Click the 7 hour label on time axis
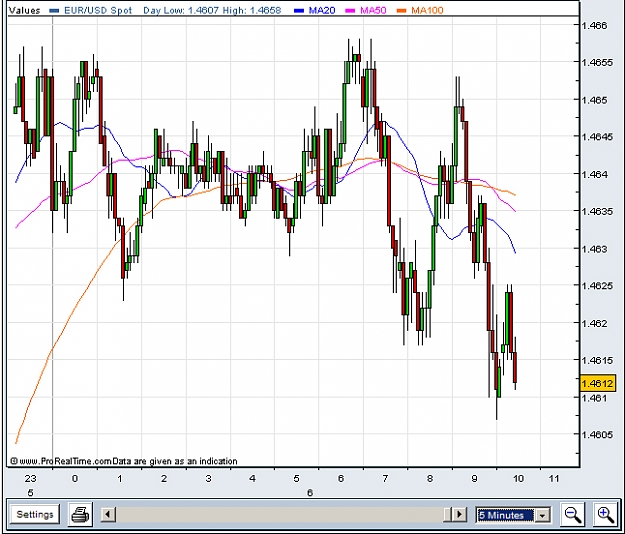Image resolution: width=625 pixels, height=534 pixels. point(385,478)
